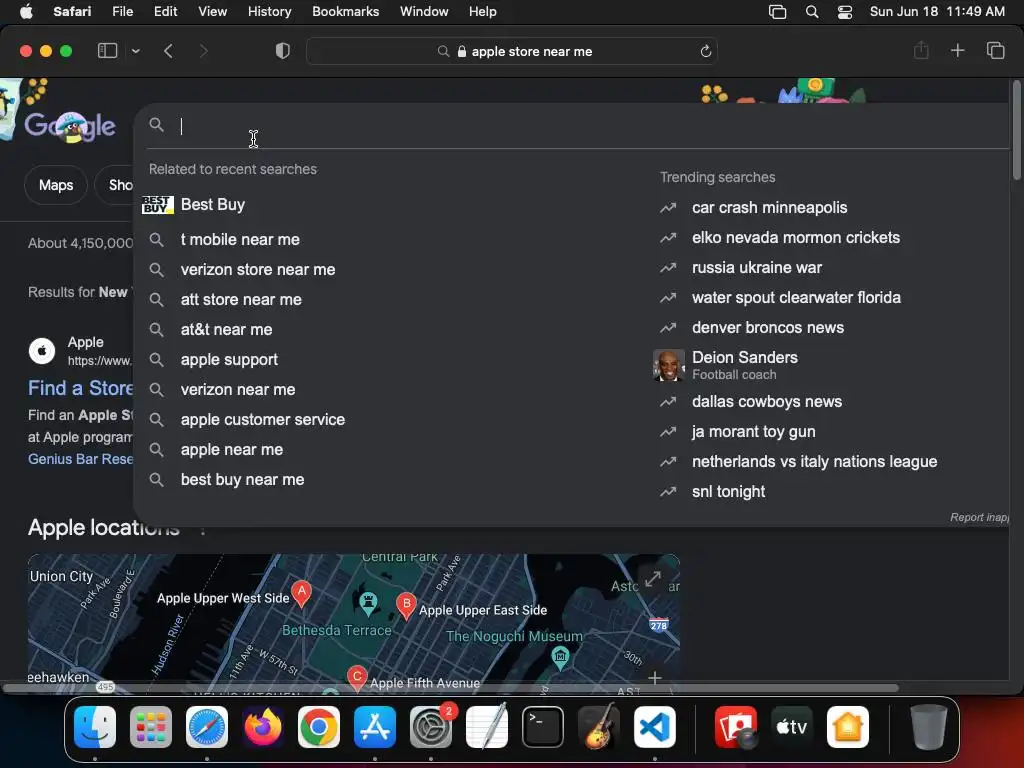Screen dimensions: 1024x768
Task: Zoom in on the map with plus
Action: coord(654,678)
